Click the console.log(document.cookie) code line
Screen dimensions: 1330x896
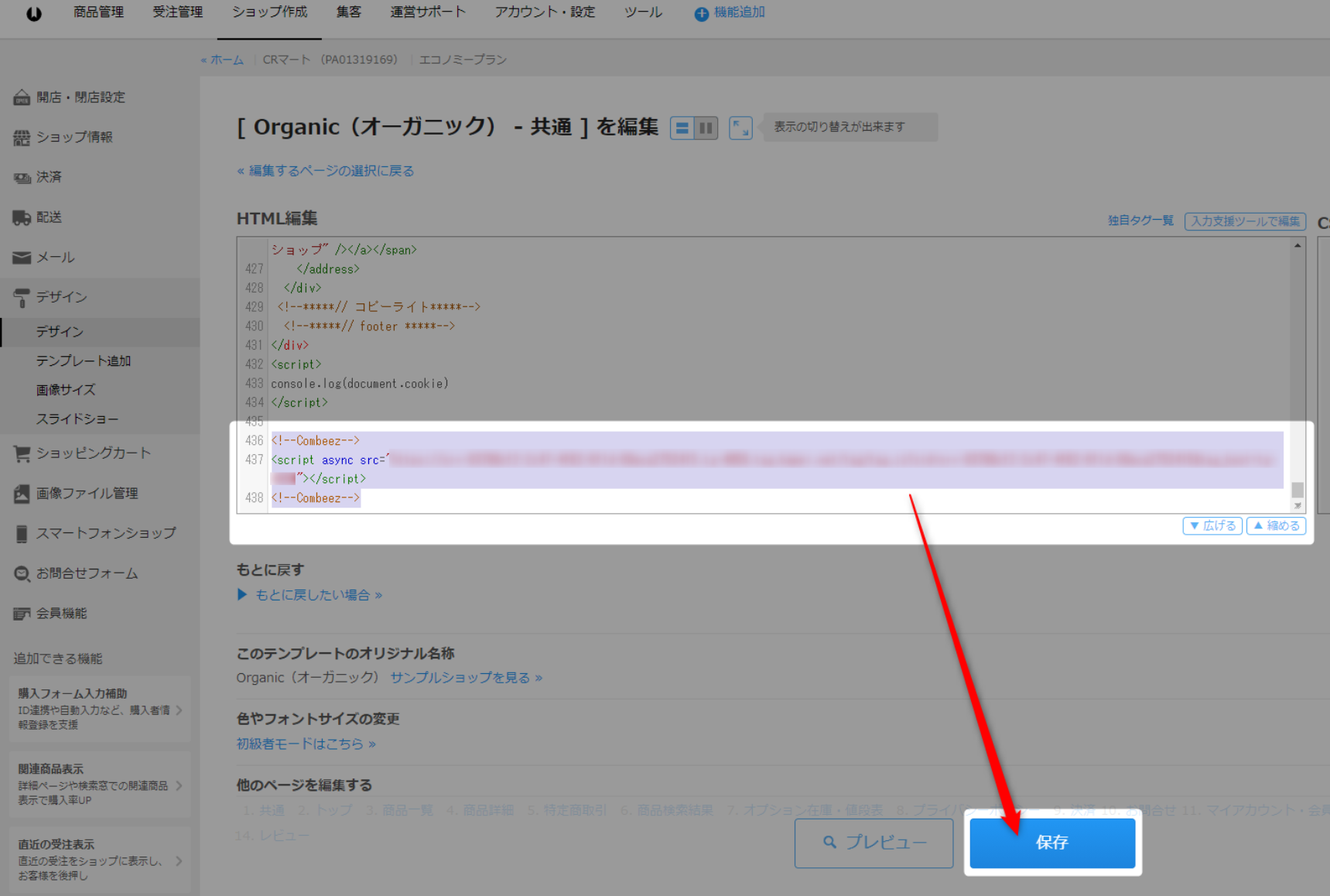click(x=360, y=384)
